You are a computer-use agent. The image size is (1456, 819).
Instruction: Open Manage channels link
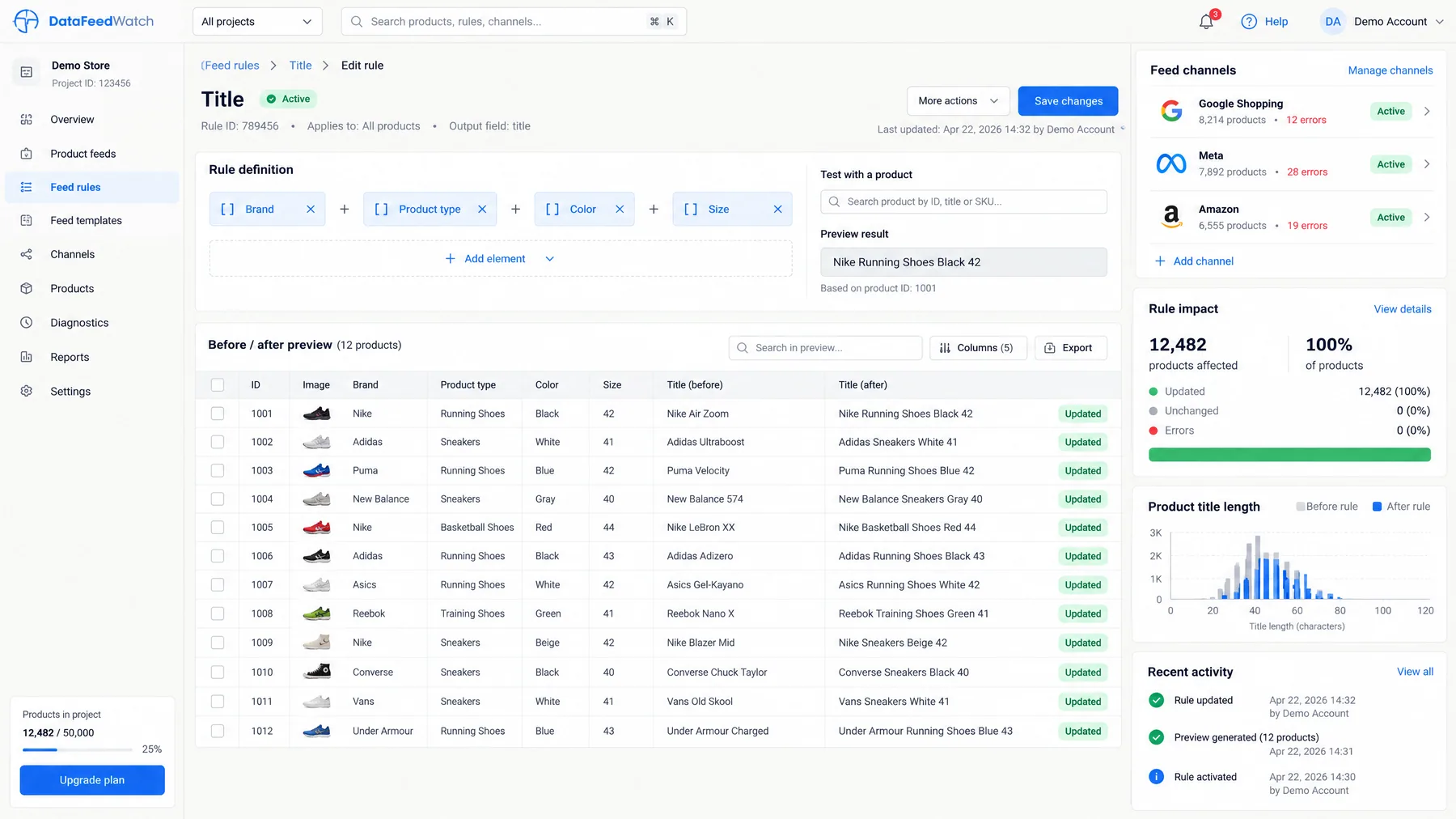pyautogui.click(x=1390, y=70)
